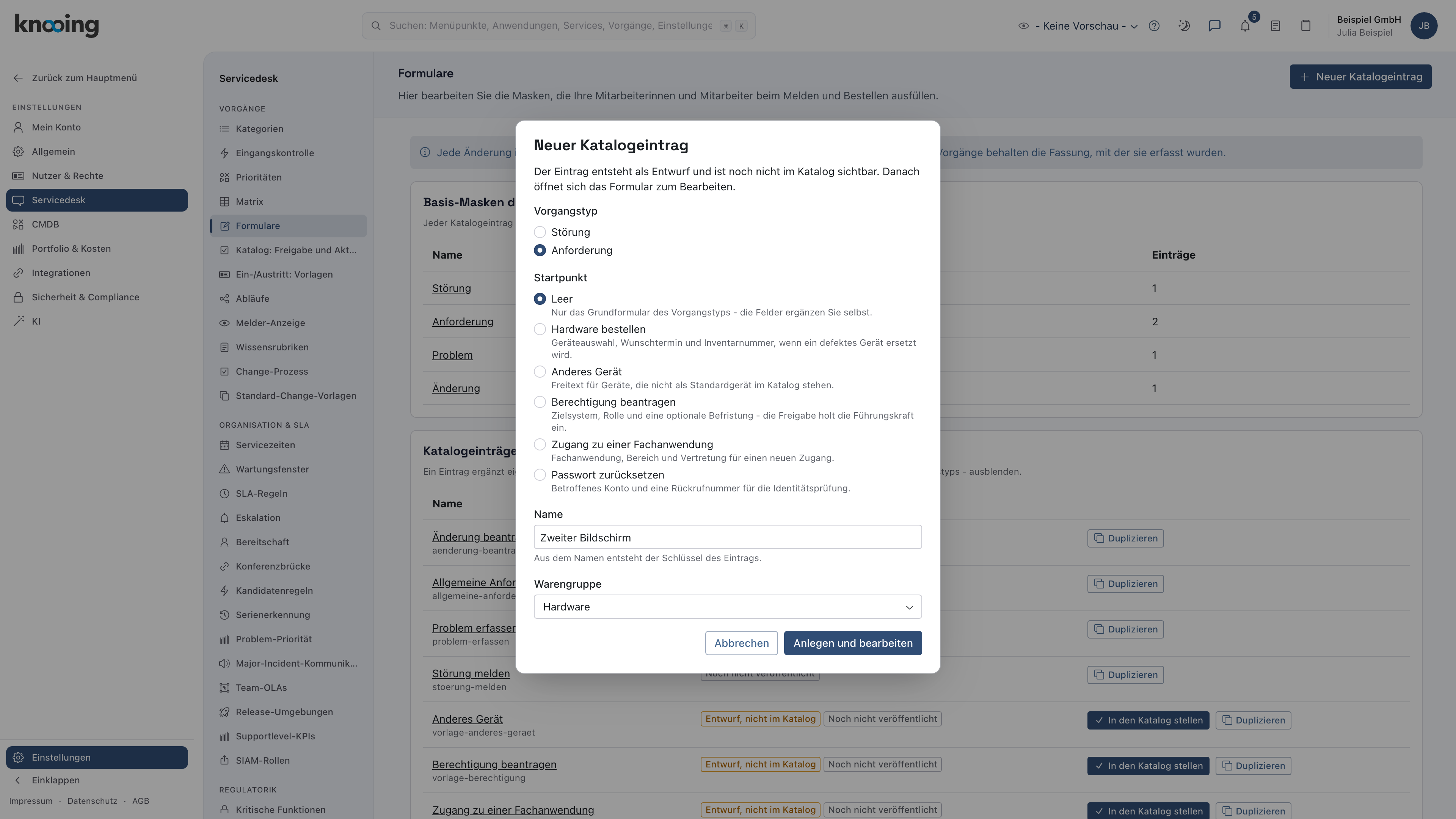The height and width of the screenshot is (819, 1456).
Task: Open the Problem base mask link
Action: [452, 355]
